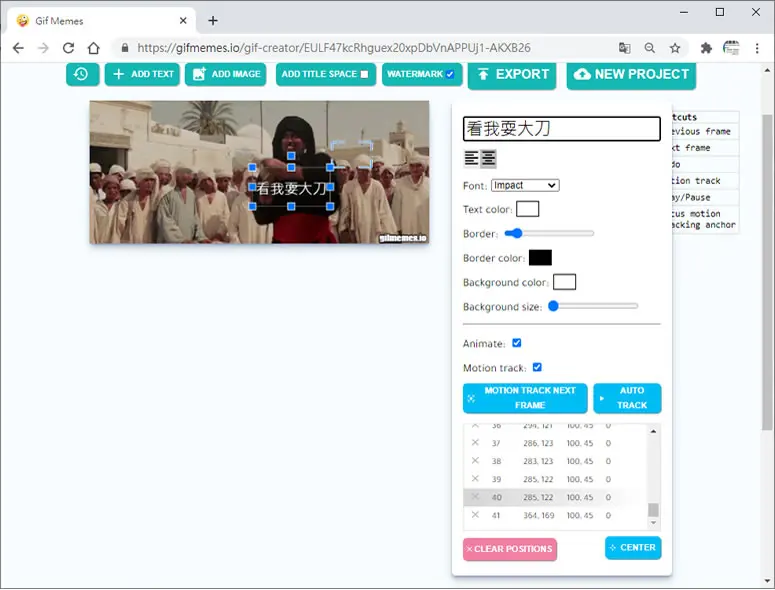Open the history icon button

(x=83, y=74)
